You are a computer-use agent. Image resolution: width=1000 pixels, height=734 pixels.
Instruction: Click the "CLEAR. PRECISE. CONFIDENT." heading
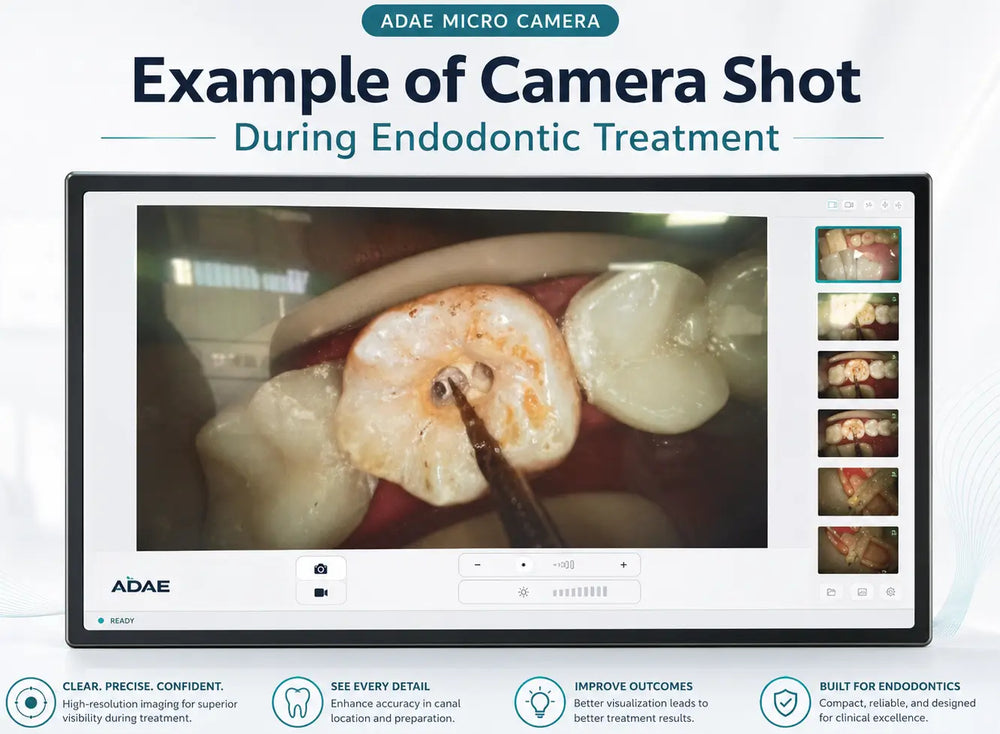point(143,686)
